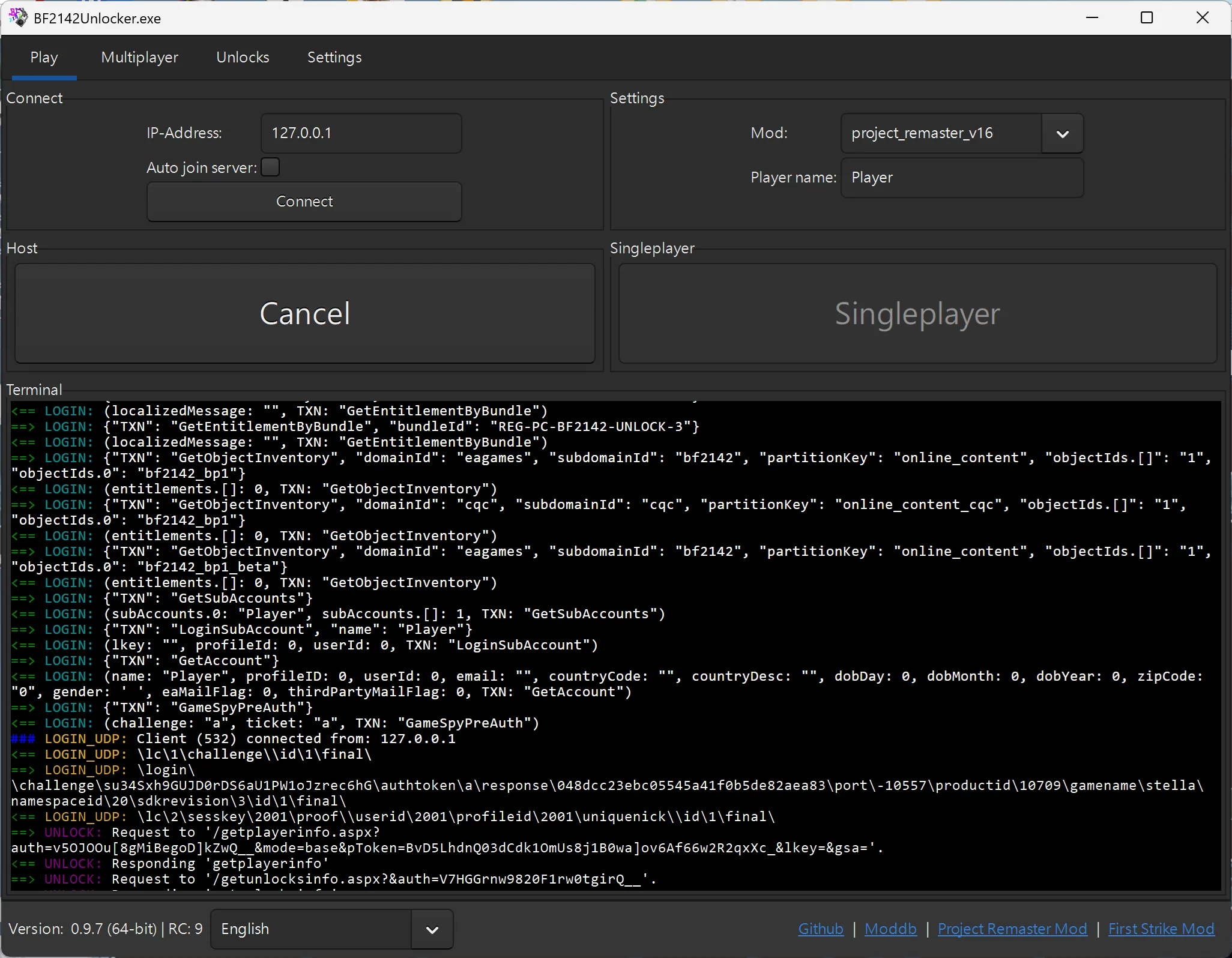Click the language dropdown chevron
The width and height of the screenshot is (1232, 958).
tap(432, 930)
